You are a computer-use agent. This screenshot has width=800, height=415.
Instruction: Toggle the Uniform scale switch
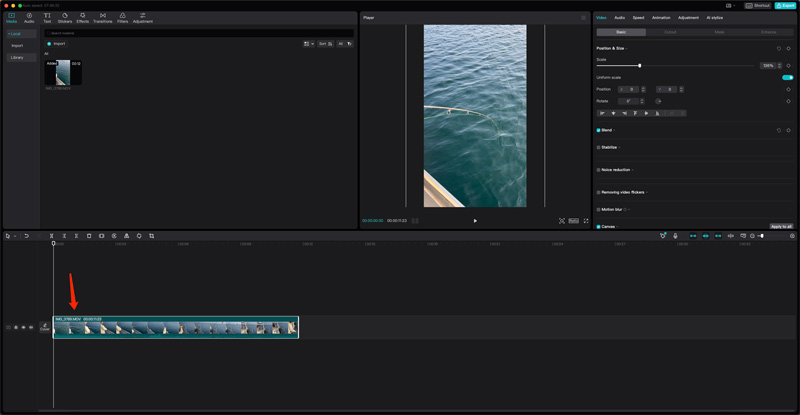(x=788, y=77)
